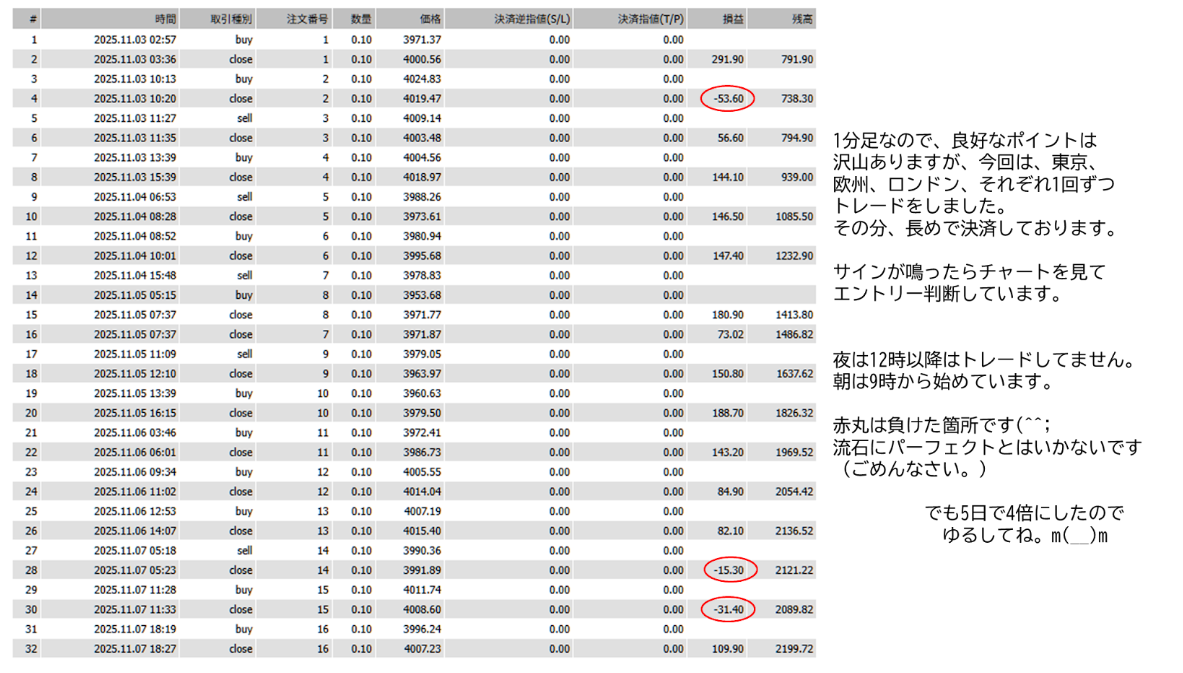This screenshot has width=1183, height=673.
Task: Click balance value 1486.82
Action: pos(794,334)
